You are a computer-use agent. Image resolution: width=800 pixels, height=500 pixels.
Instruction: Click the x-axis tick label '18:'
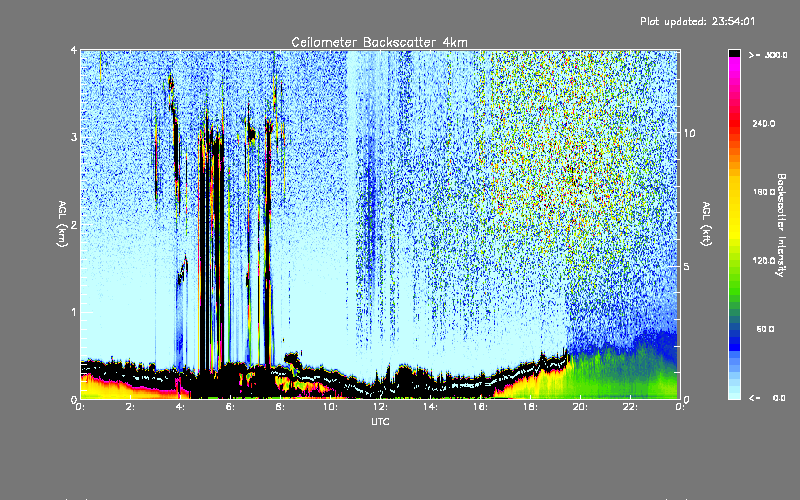coord(530,407)
